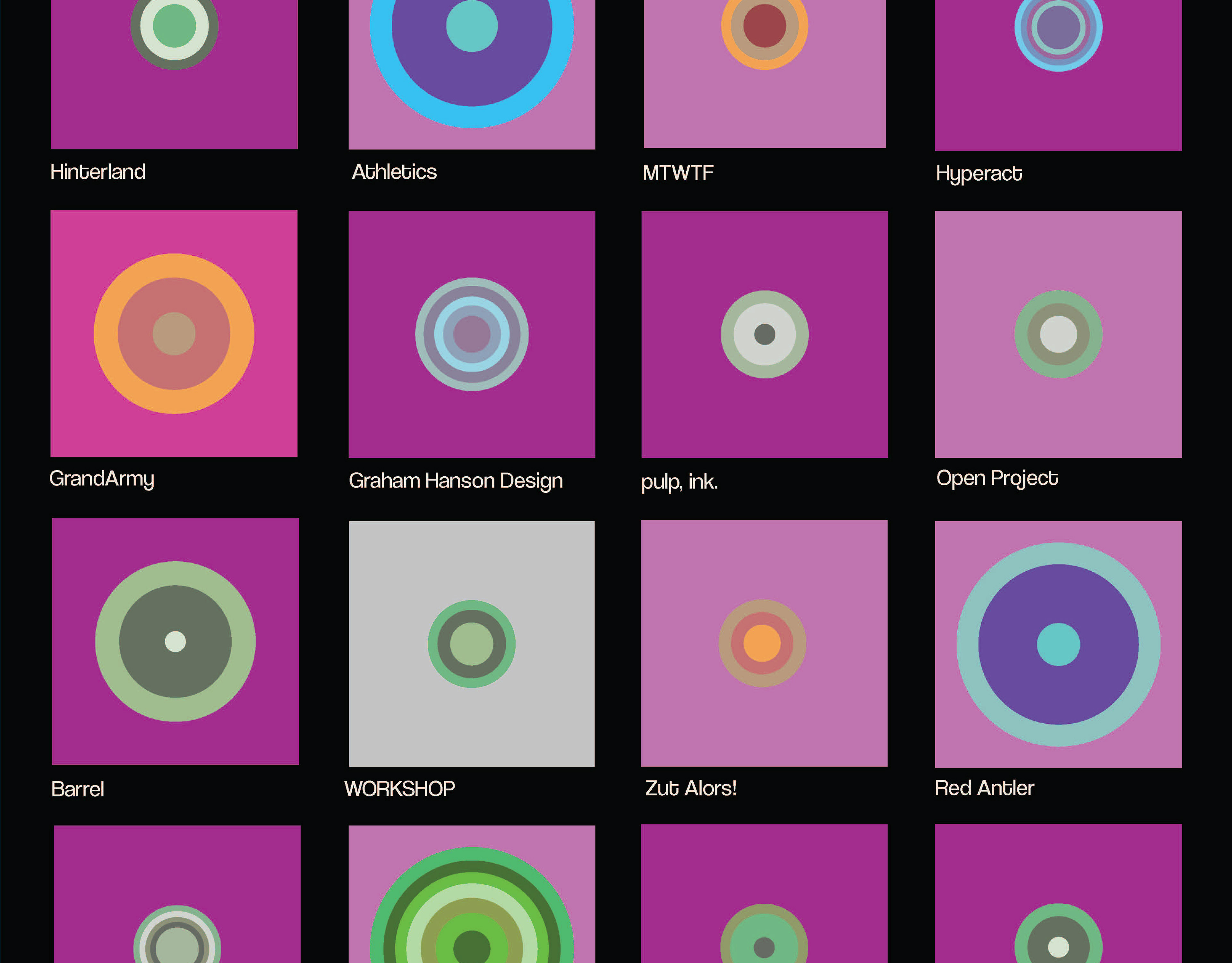Select the gray WORKSHOP thumbnail
This screenshot has height=963, width=1232.
(x=472, y=644)
